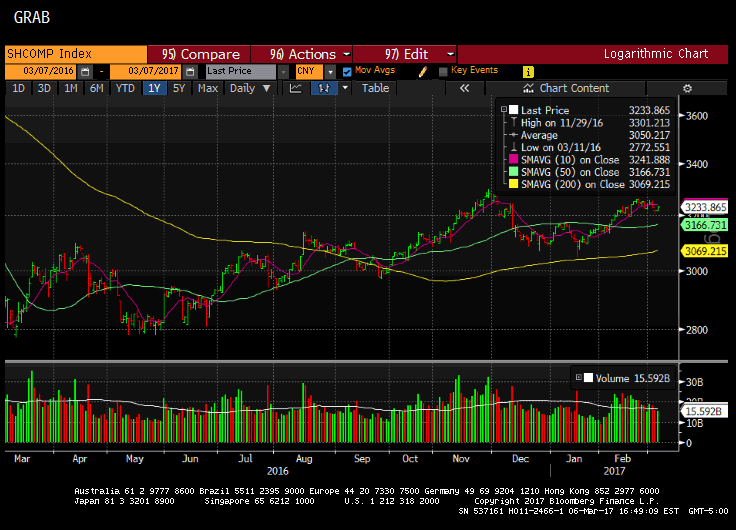Click the SHCOMP Index security field
This screenshot has width=736, height=530.
(76, 54)
